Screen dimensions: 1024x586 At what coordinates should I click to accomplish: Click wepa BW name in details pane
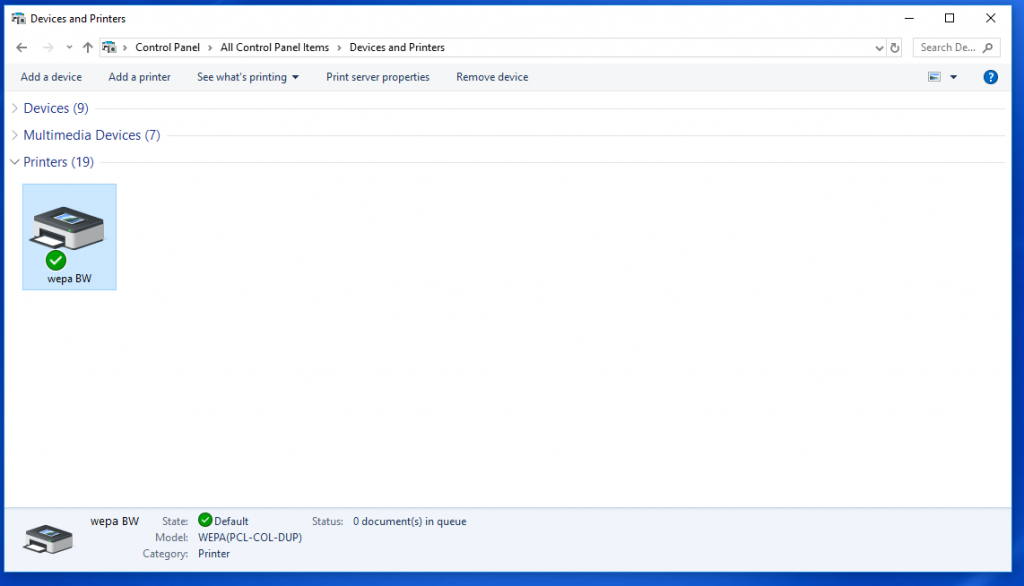pyautogui.click(x=114, y=521)
